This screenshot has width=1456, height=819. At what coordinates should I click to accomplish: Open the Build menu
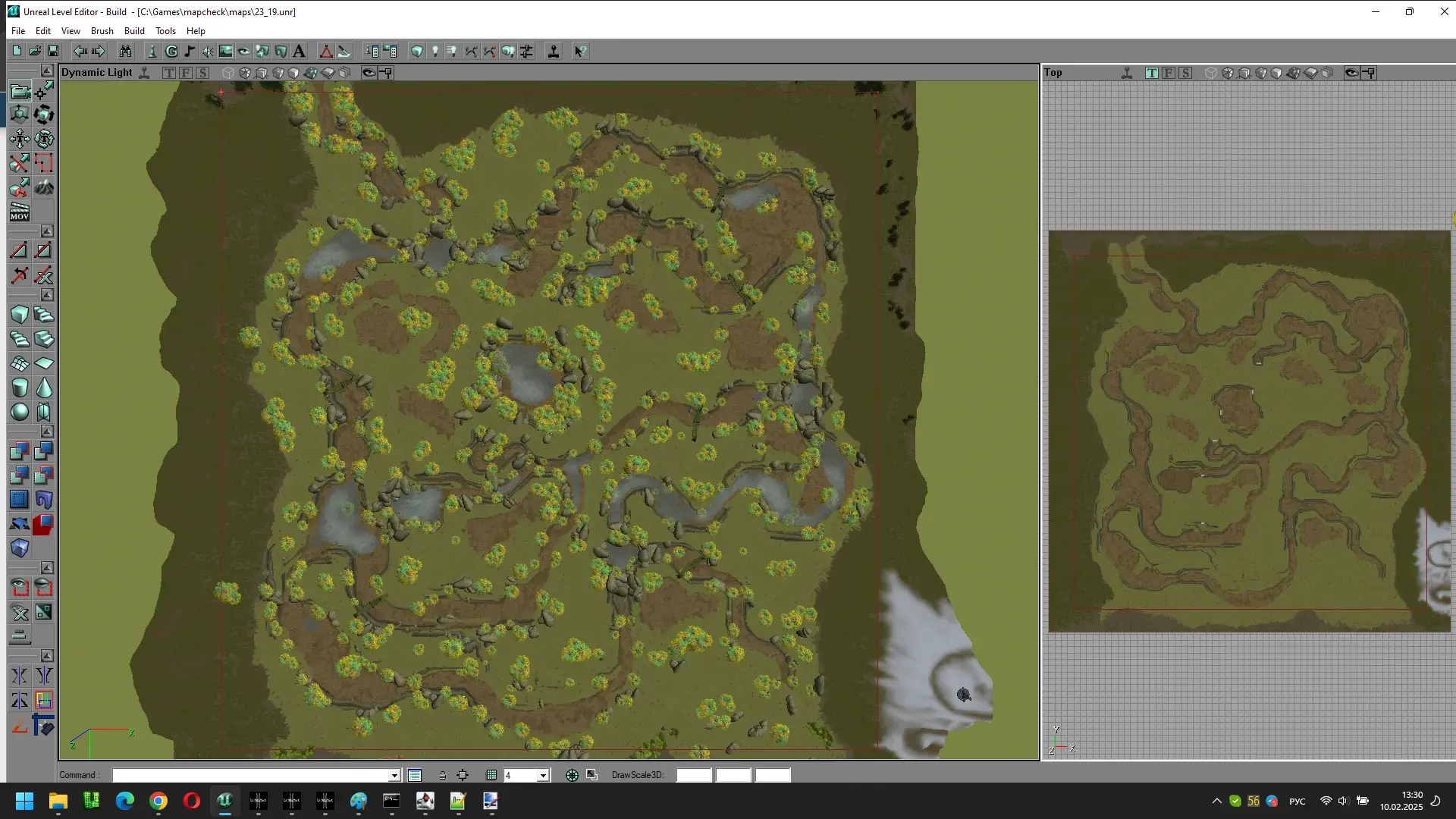(x=134, y=31)
